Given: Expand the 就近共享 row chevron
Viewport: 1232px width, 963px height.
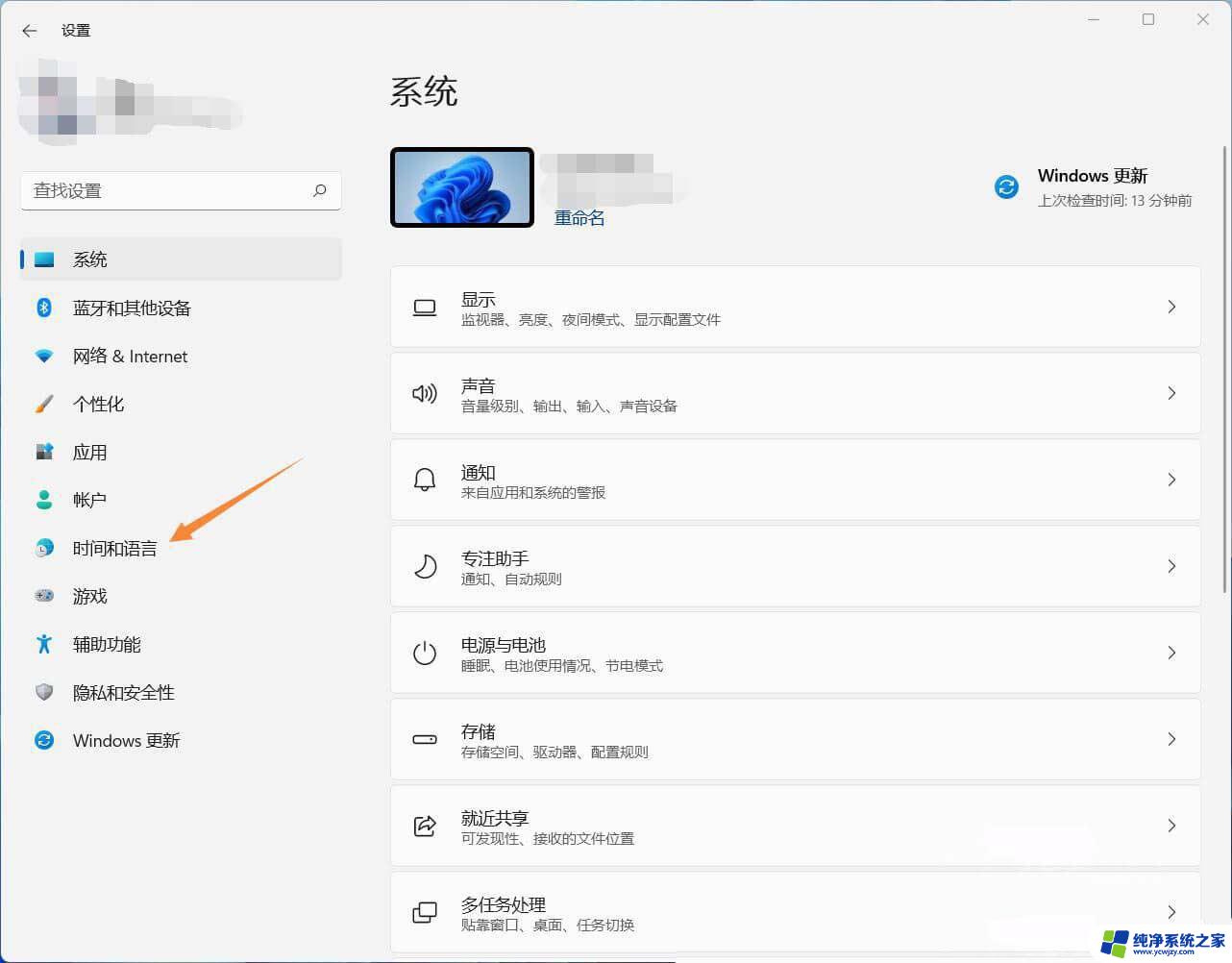Looking at the screenshot, I should [1171, 826].
